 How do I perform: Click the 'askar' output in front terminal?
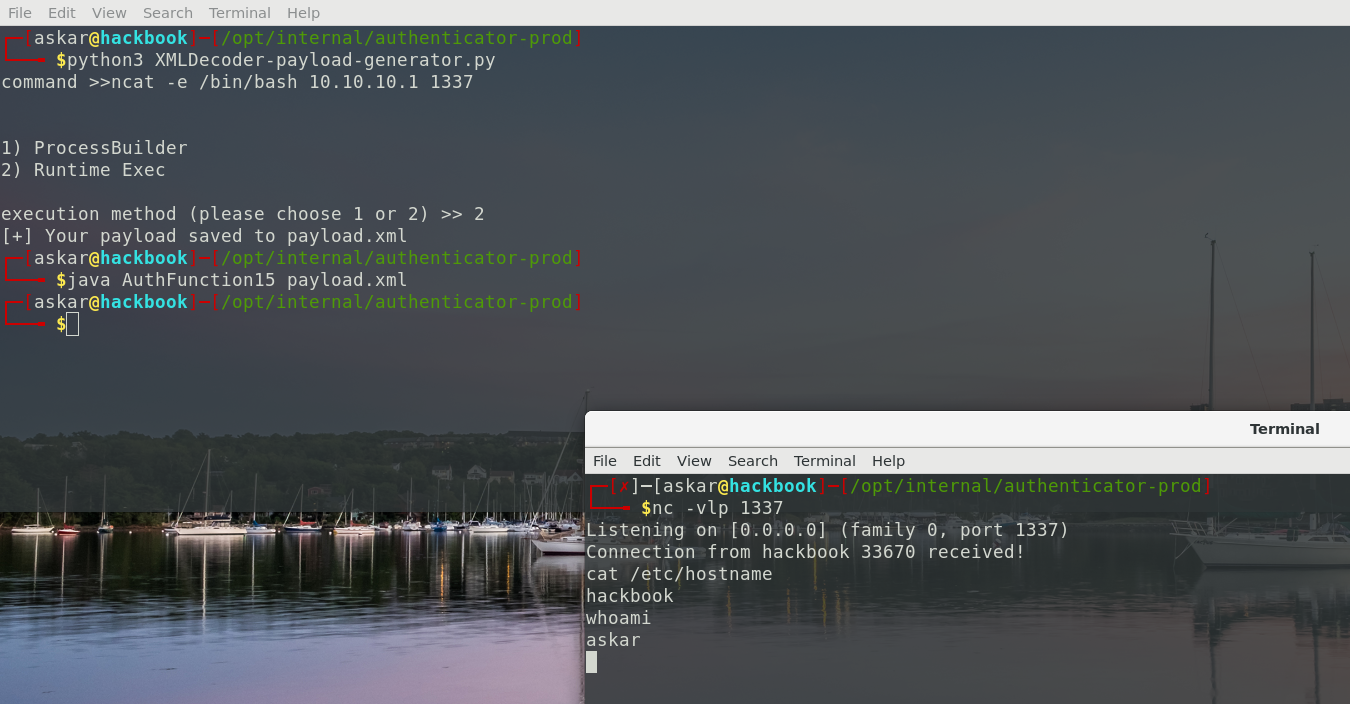click(x=613, y=640)
